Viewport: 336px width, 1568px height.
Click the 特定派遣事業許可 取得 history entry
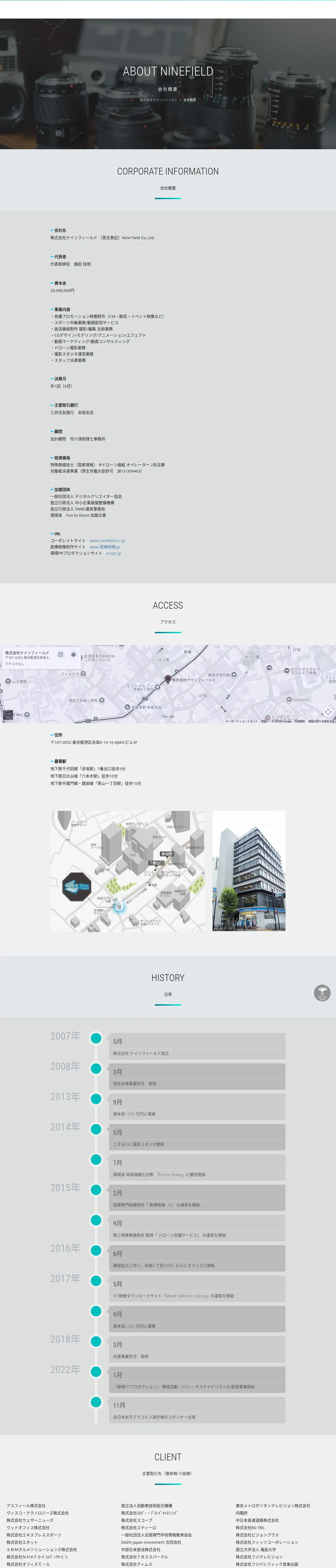coord(135,1084)
